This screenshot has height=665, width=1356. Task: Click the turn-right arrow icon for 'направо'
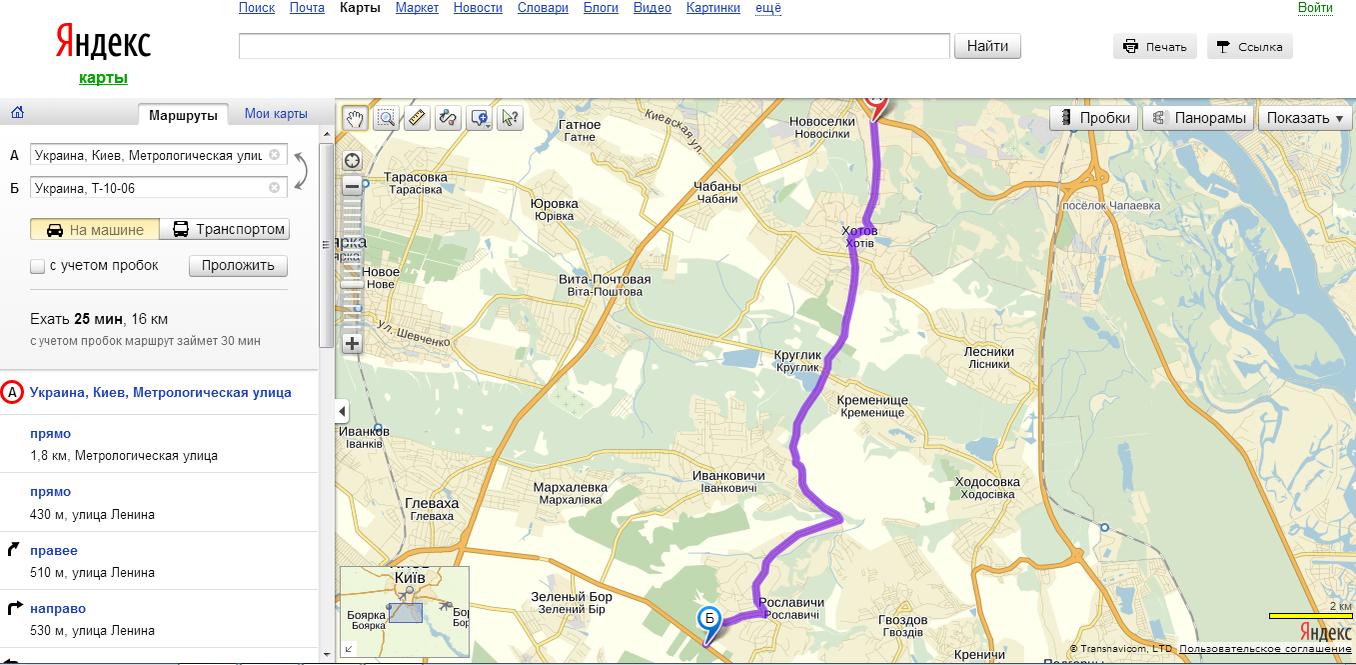[x=14, y=608]
